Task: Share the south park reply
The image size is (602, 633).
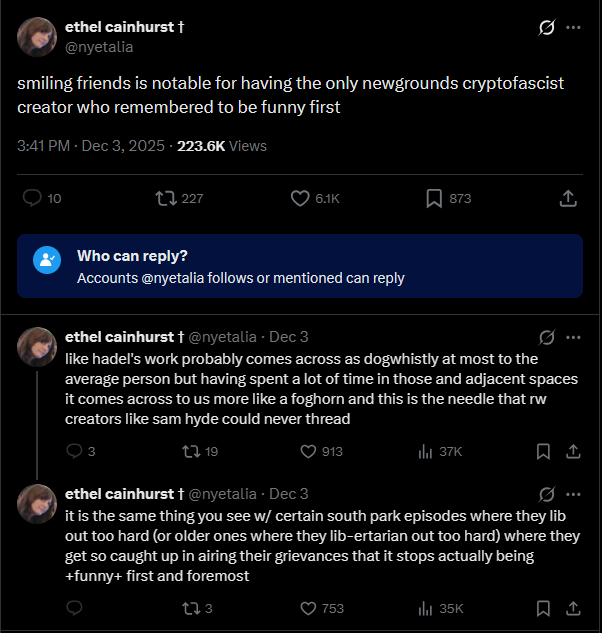Action: pos(573,608)
